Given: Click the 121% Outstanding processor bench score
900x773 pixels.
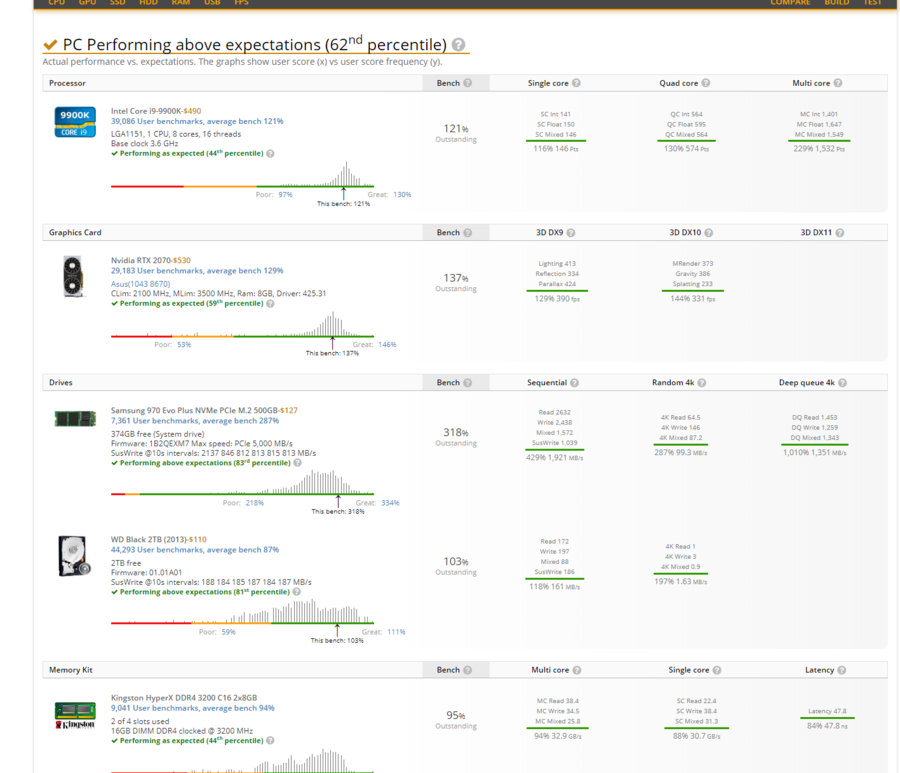Looking at the screenshot, I should tap(456, 133).
